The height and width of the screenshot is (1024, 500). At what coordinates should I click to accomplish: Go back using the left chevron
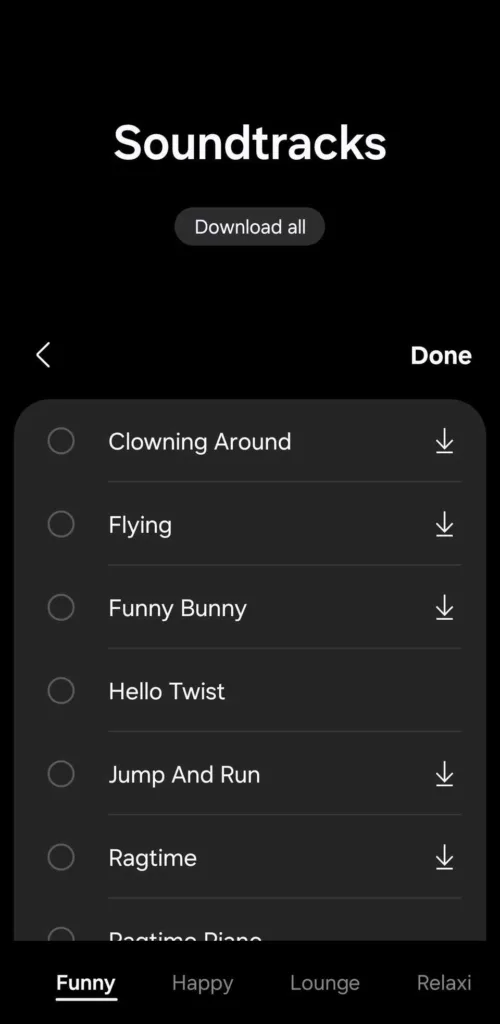click(43, 355)
